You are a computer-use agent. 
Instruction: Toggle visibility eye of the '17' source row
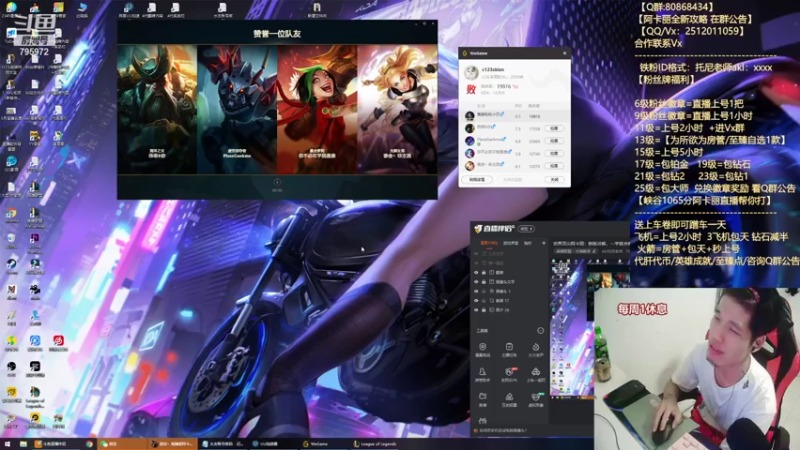click(477, 301)
